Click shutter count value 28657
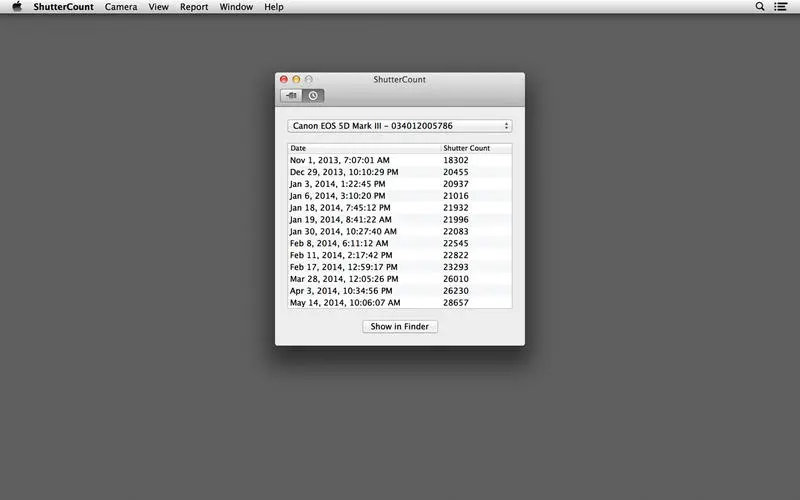The width and height of the screenshot is (800, 500). tap(456, 303)
